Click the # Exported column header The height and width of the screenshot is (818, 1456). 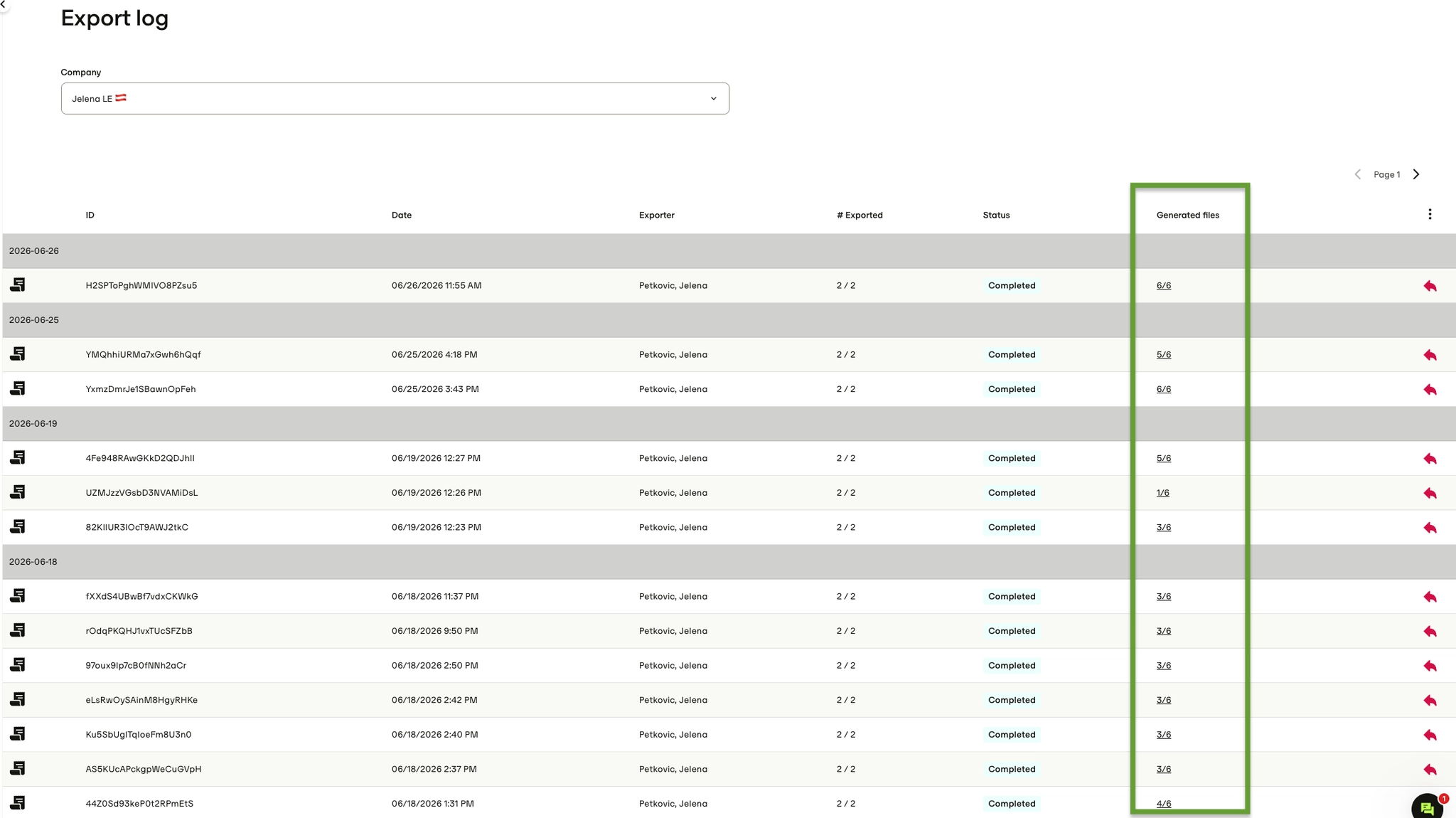(860, 215)
